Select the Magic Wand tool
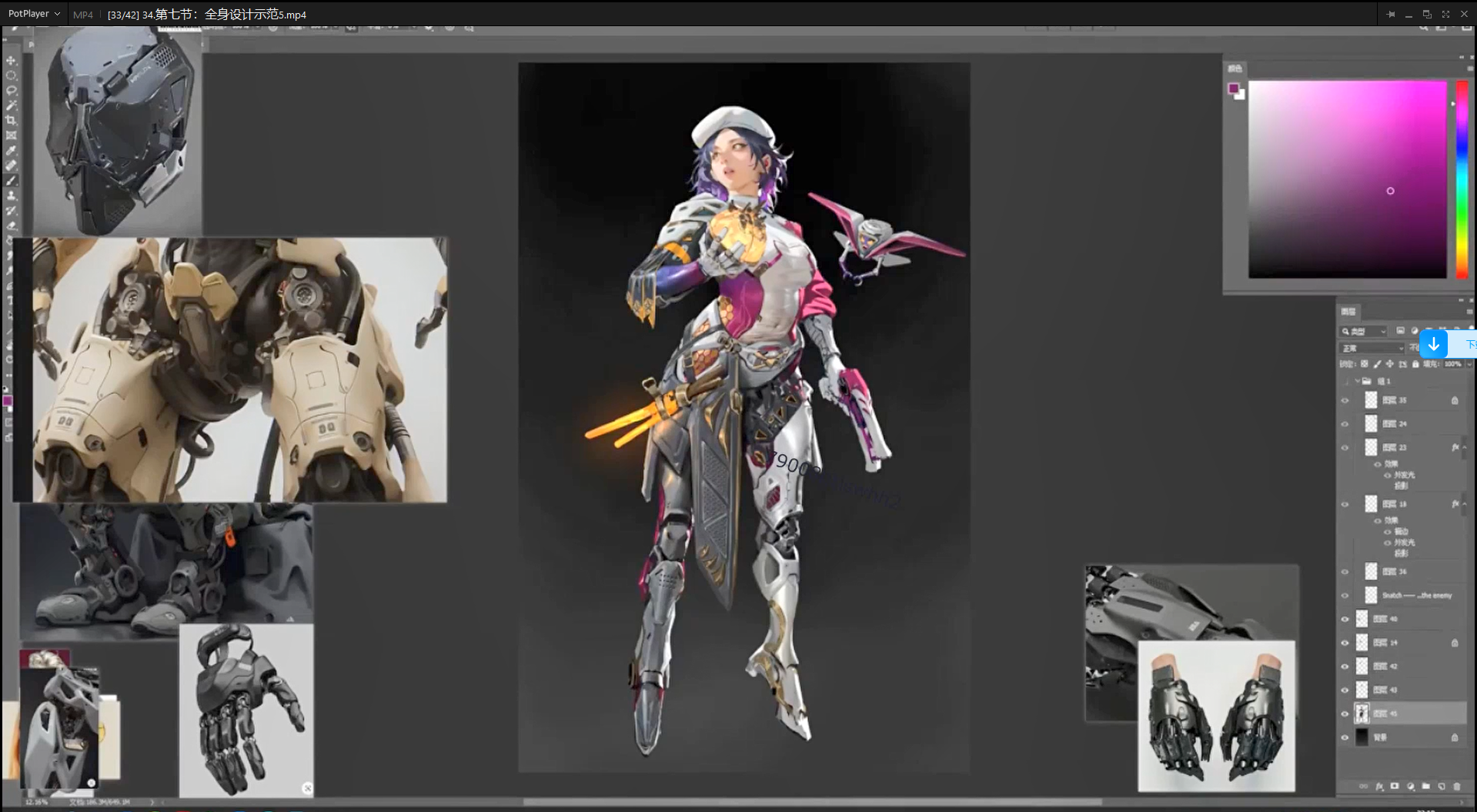Screen dimensions: 1477x812 11,105
